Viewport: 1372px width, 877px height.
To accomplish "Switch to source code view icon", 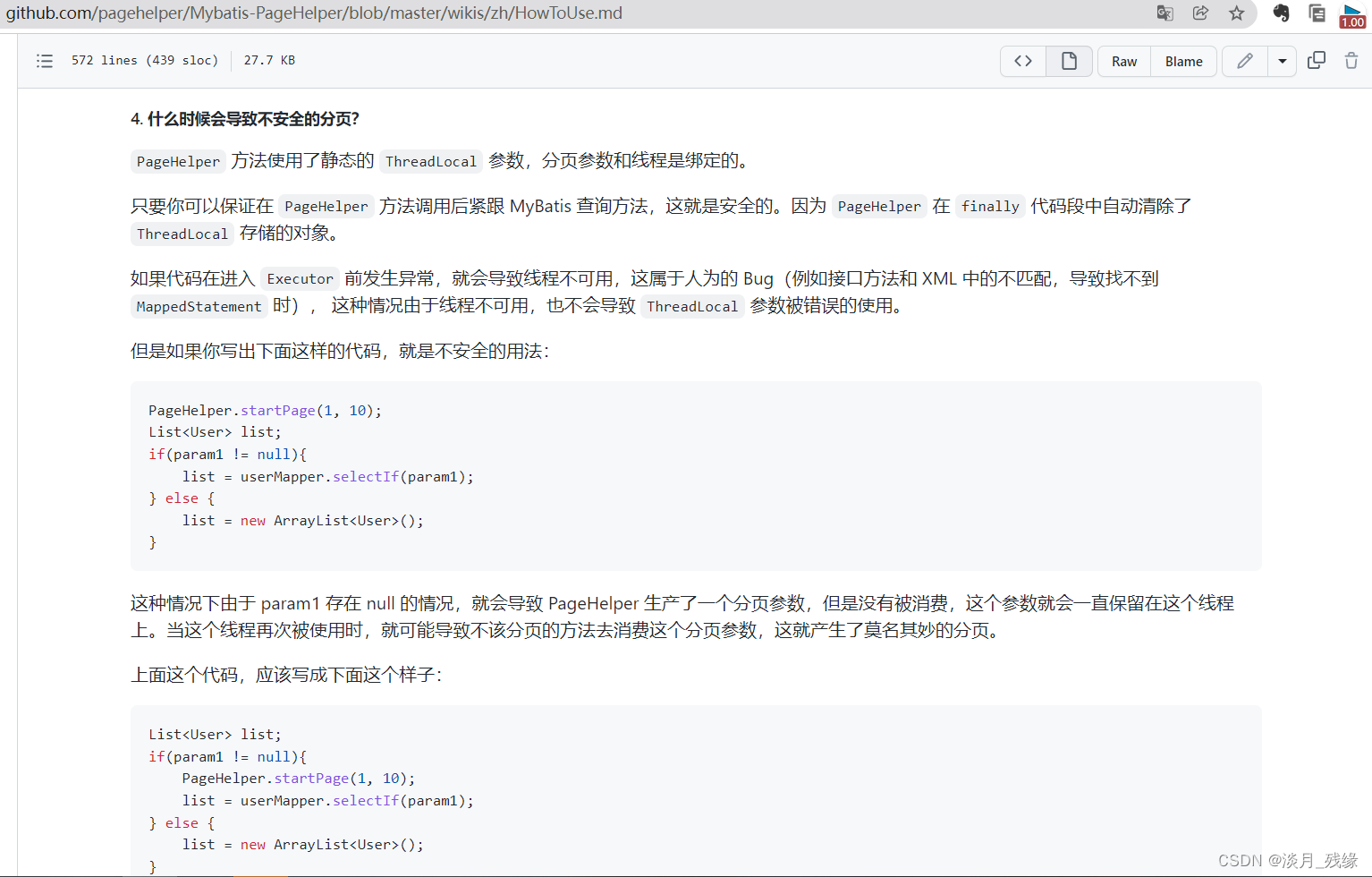I will (x=1023, y=61).
